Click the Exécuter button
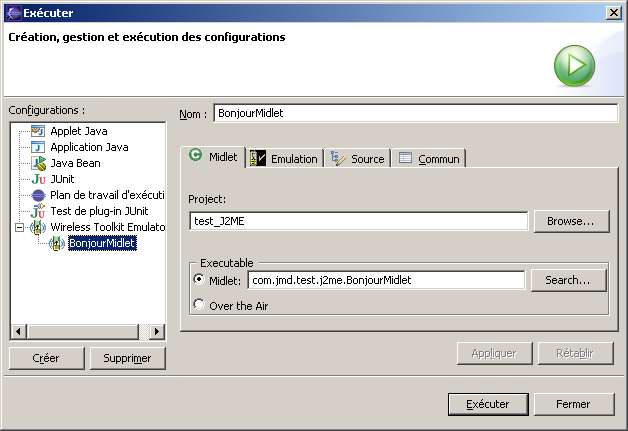Image resolution: width=628 pixels, height=431 pixels. coord(488,404)
